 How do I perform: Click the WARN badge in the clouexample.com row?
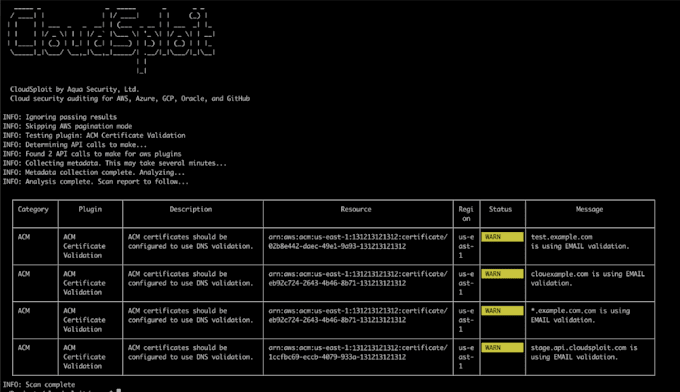502,274
